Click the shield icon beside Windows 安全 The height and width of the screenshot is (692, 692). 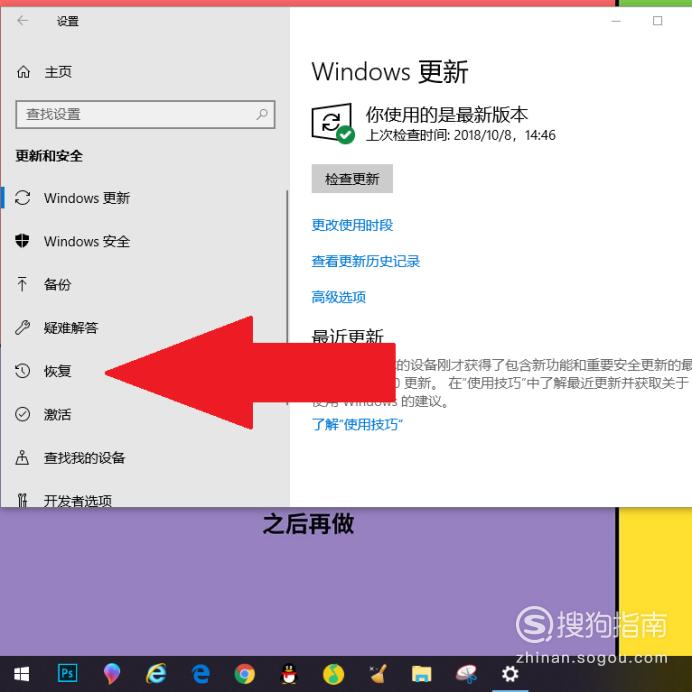coord(22,241)
